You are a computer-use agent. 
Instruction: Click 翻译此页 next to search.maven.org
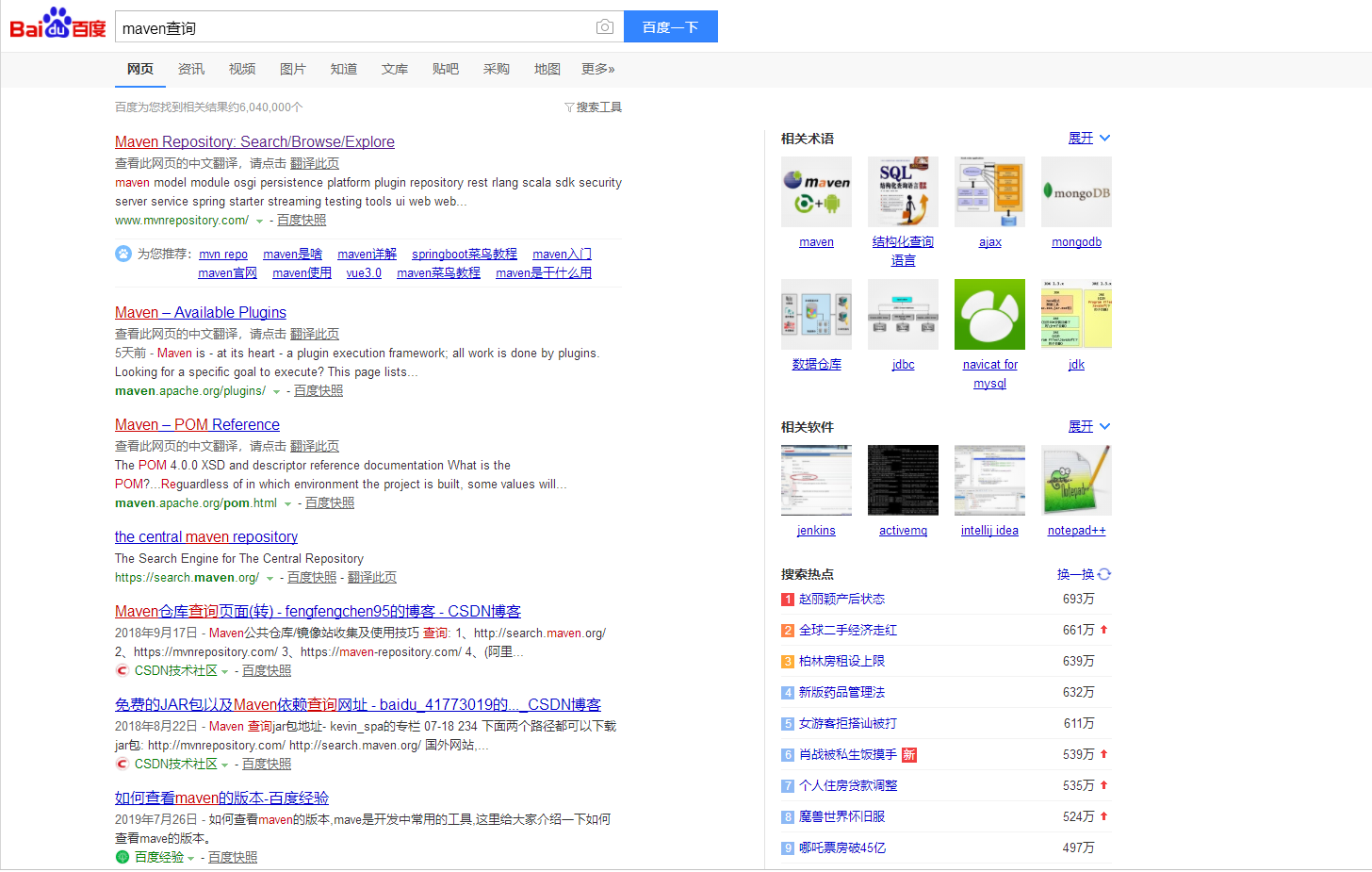click(372, 578)
